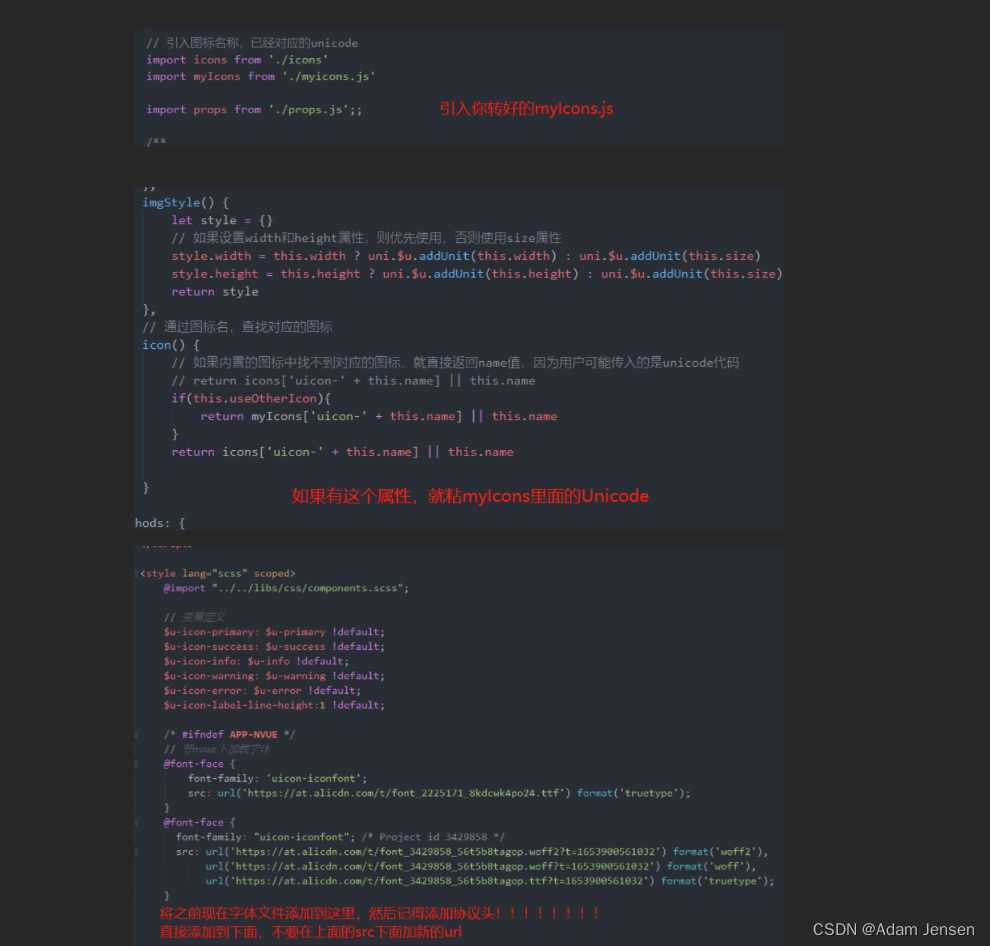The width and height of the screenshot is (990, 946).
Task: Click the "$u-icon-success: $u-success !default;" line
Action: coord(273,647)
